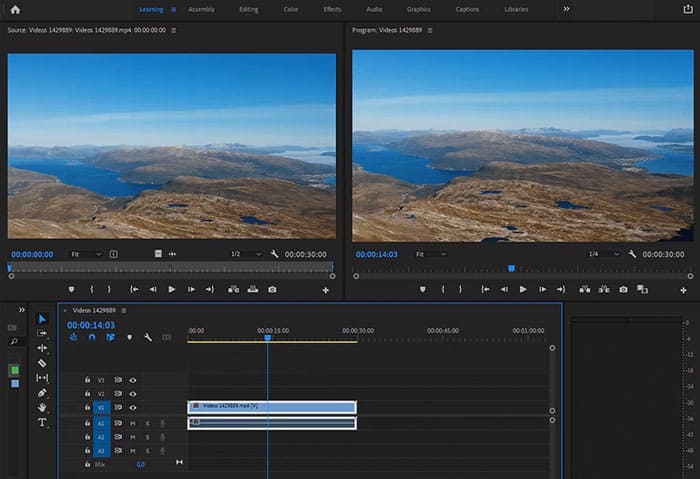The image size is (700, 479).
Task: Open Source panel menu
Action: pyautogui.click(x=174, y=30)
